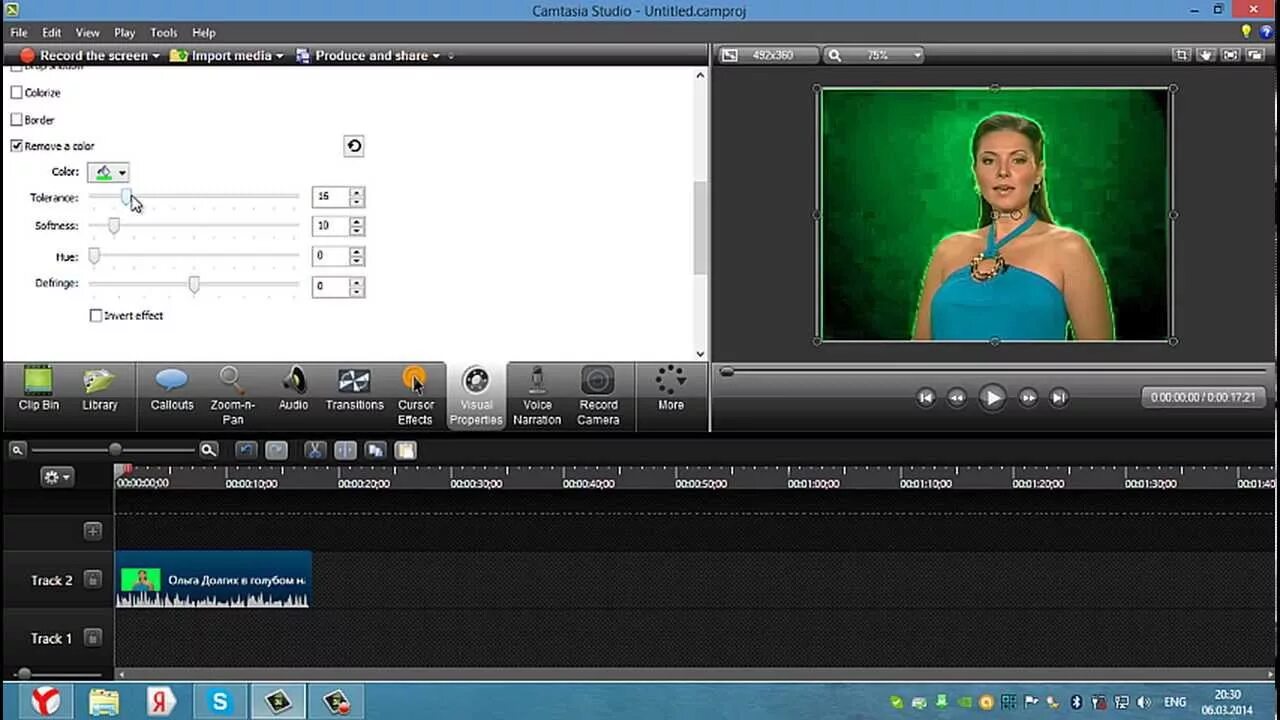Viewport: 1280px width, 720px height.
Task: Open the Help menu
Action: point(204,33)
